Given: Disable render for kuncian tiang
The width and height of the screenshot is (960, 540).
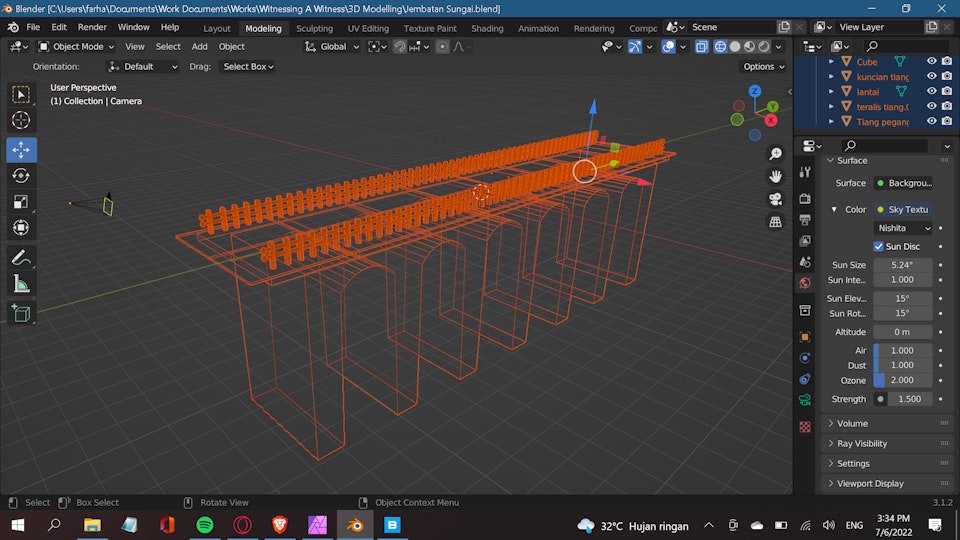Looking at the screenshot, I should coord(947,76).
